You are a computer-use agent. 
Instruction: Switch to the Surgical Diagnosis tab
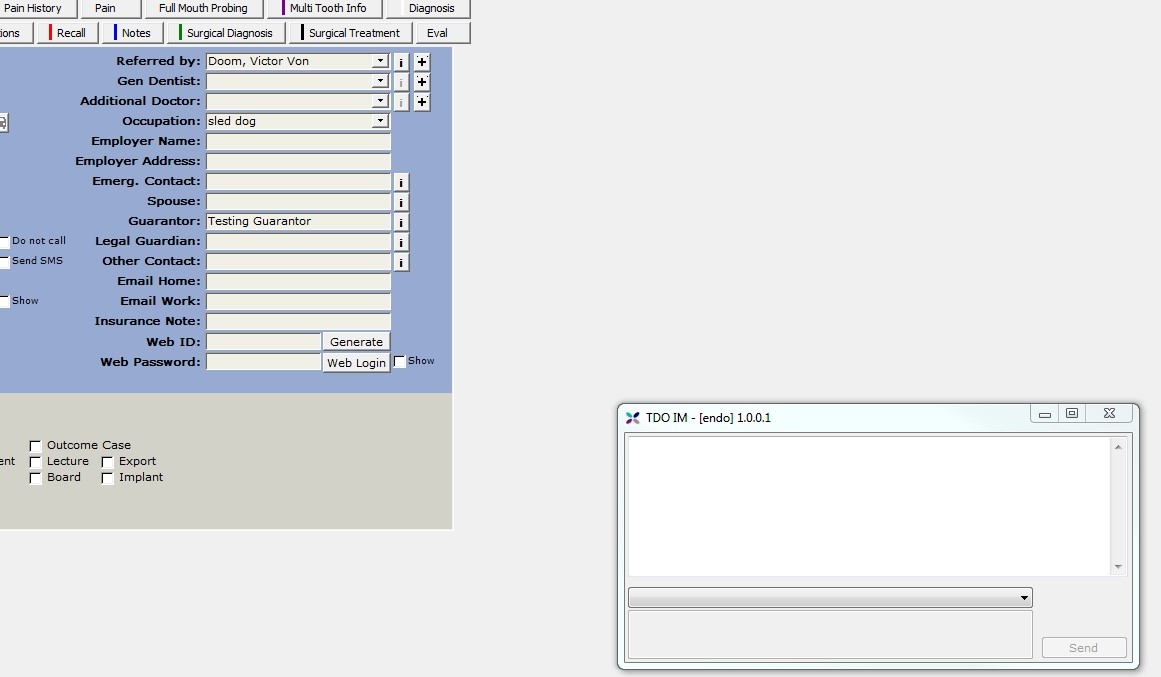229,33
